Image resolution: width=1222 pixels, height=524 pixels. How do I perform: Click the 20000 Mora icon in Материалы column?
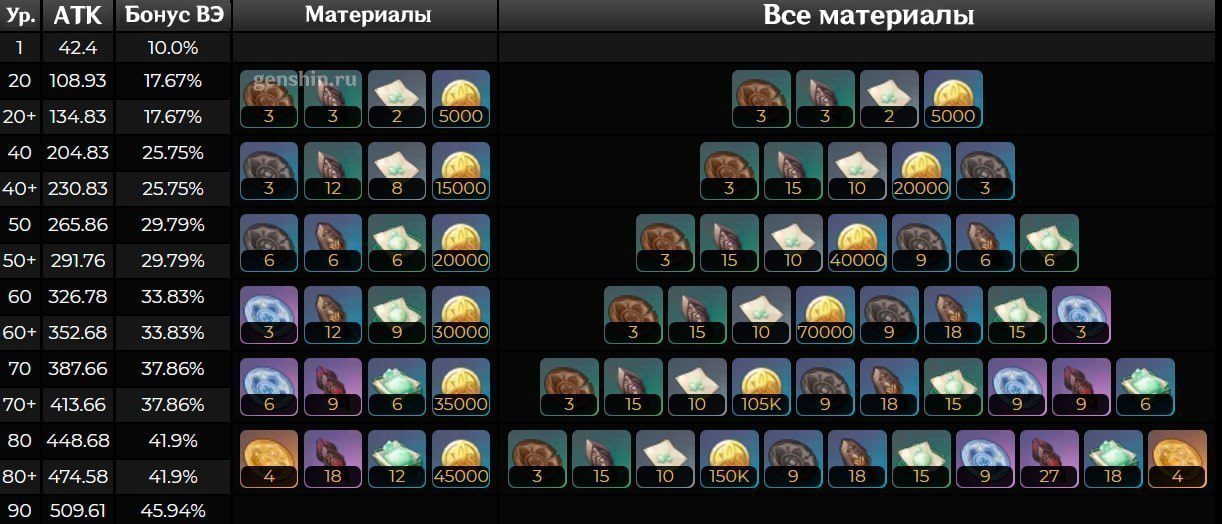[461, 243]
